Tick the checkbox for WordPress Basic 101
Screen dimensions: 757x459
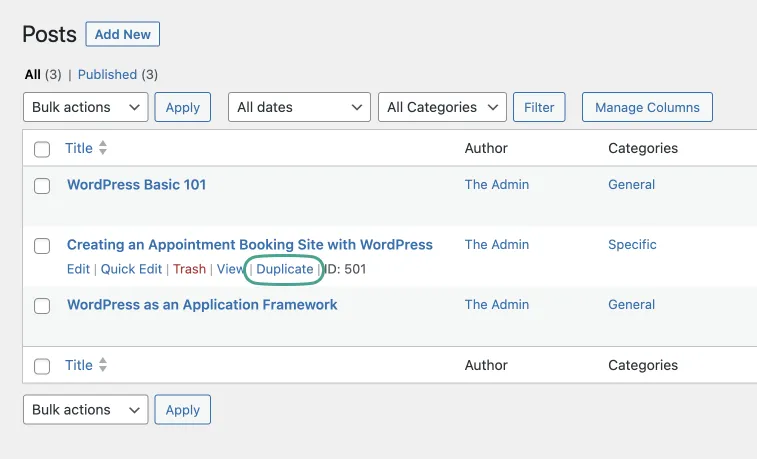pos(42,186)
